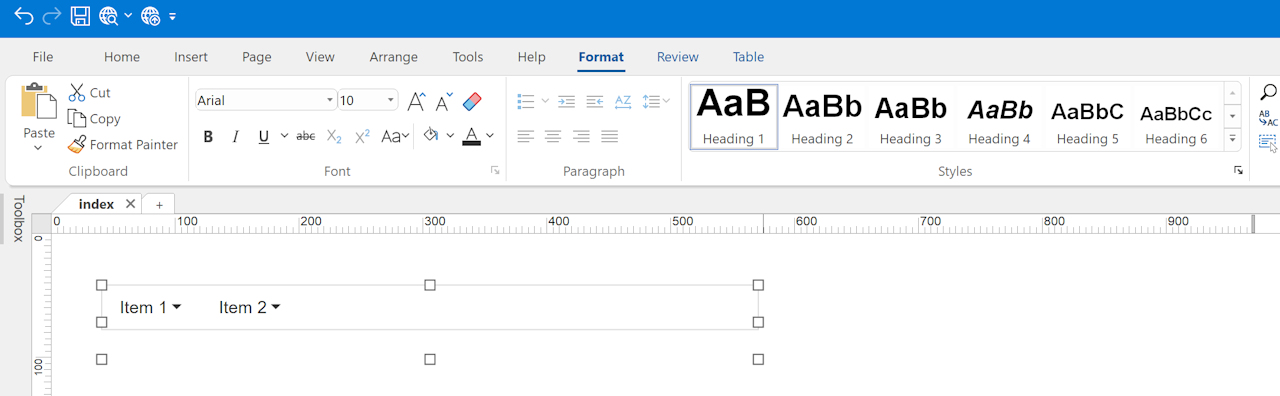Expand the fill color dropdown arrow

point(450,136)
